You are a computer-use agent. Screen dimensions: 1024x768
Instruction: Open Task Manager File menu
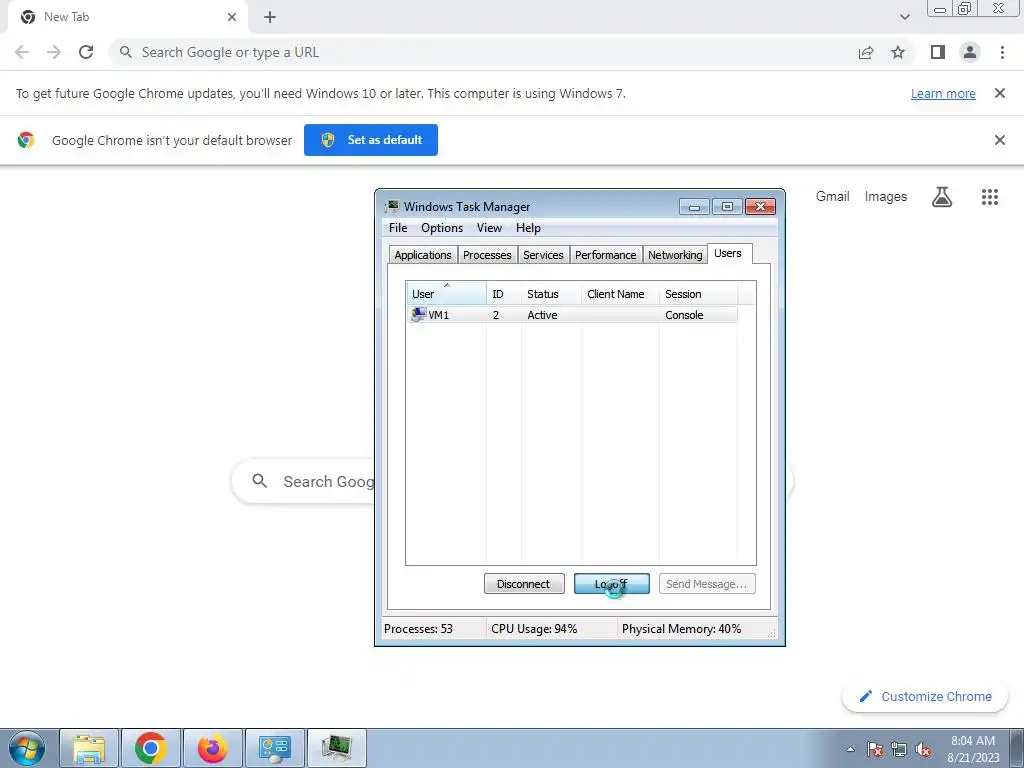pos(398,228)
